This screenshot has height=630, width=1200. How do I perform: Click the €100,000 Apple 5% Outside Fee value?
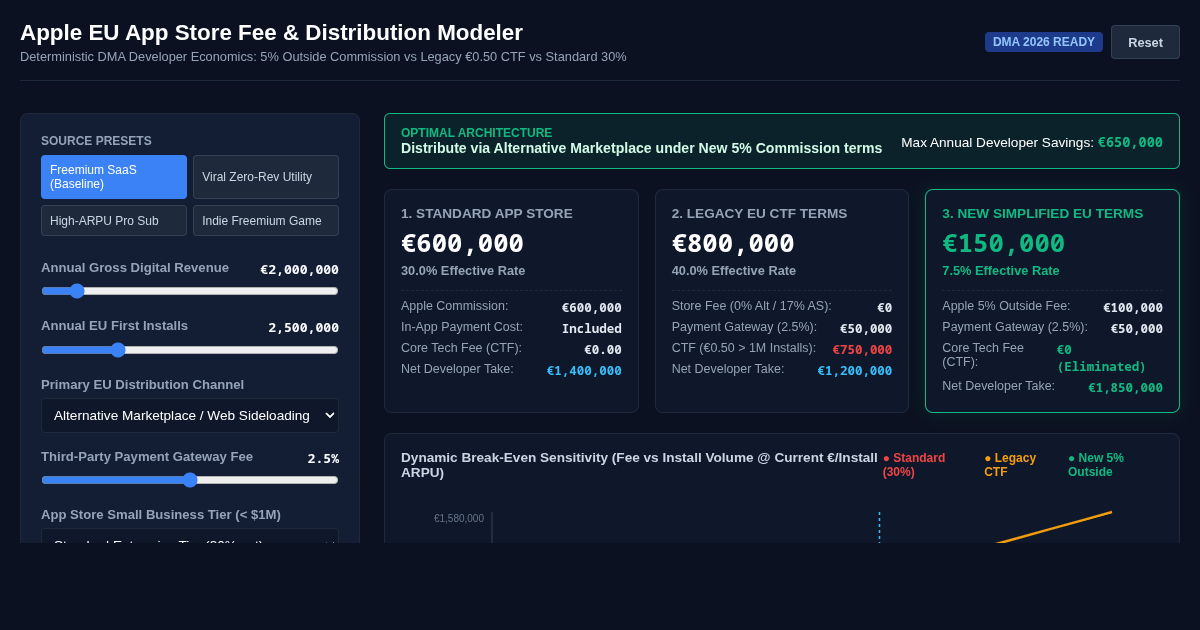(x=1133, y=307)
